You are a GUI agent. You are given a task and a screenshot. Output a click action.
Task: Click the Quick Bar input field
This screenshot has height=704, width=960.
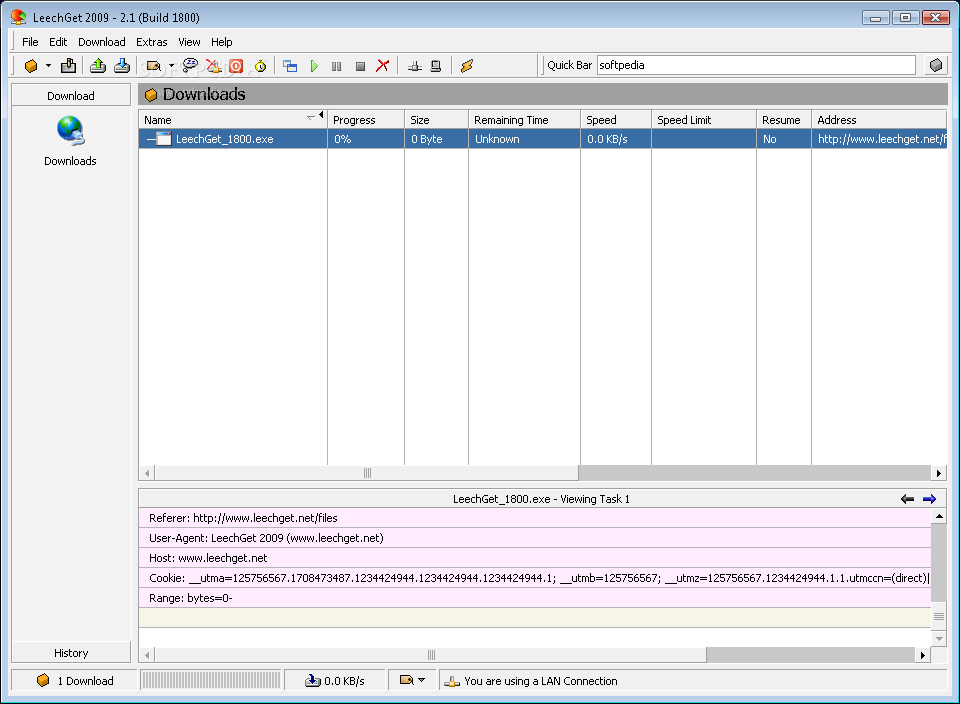point(756,66)
